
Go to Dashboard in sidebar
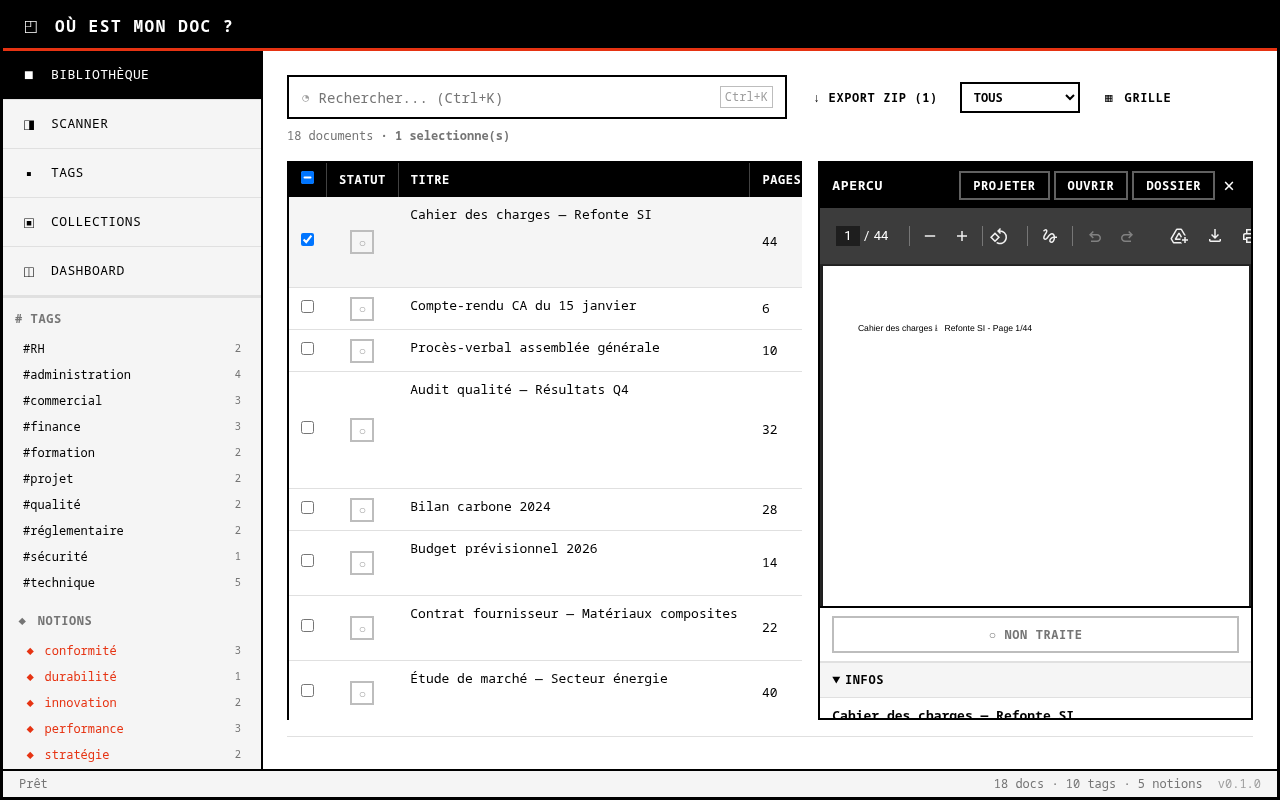(x=88, y=271)
